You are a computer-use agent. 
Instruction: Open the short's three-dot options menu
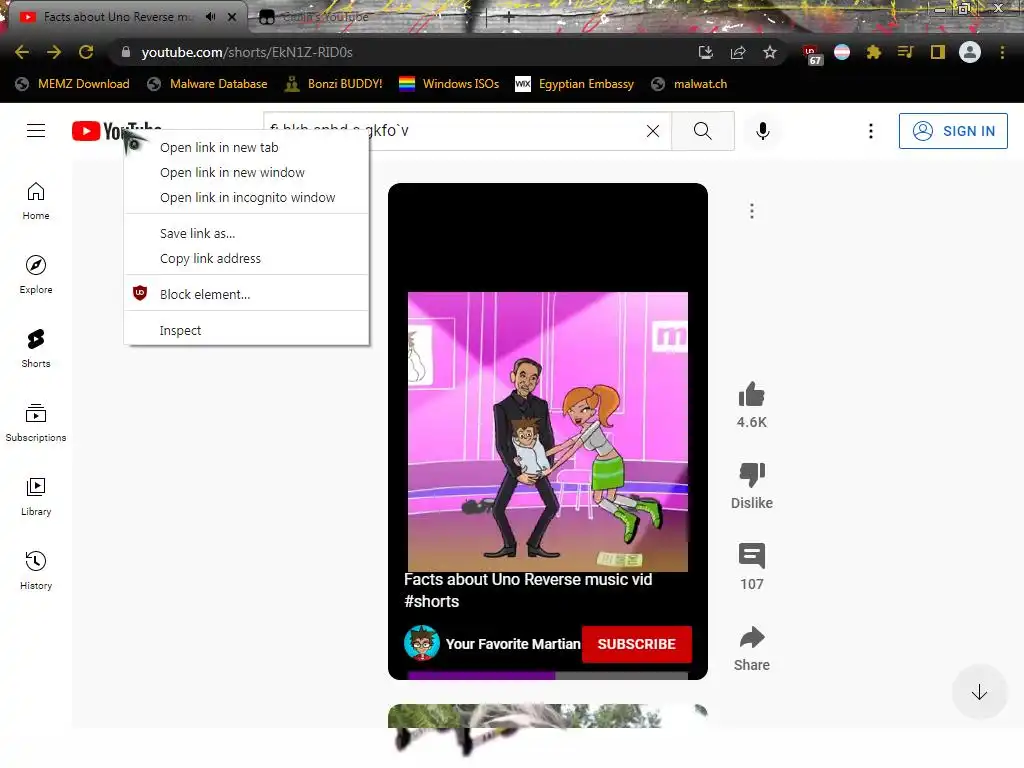pos(752,211)
